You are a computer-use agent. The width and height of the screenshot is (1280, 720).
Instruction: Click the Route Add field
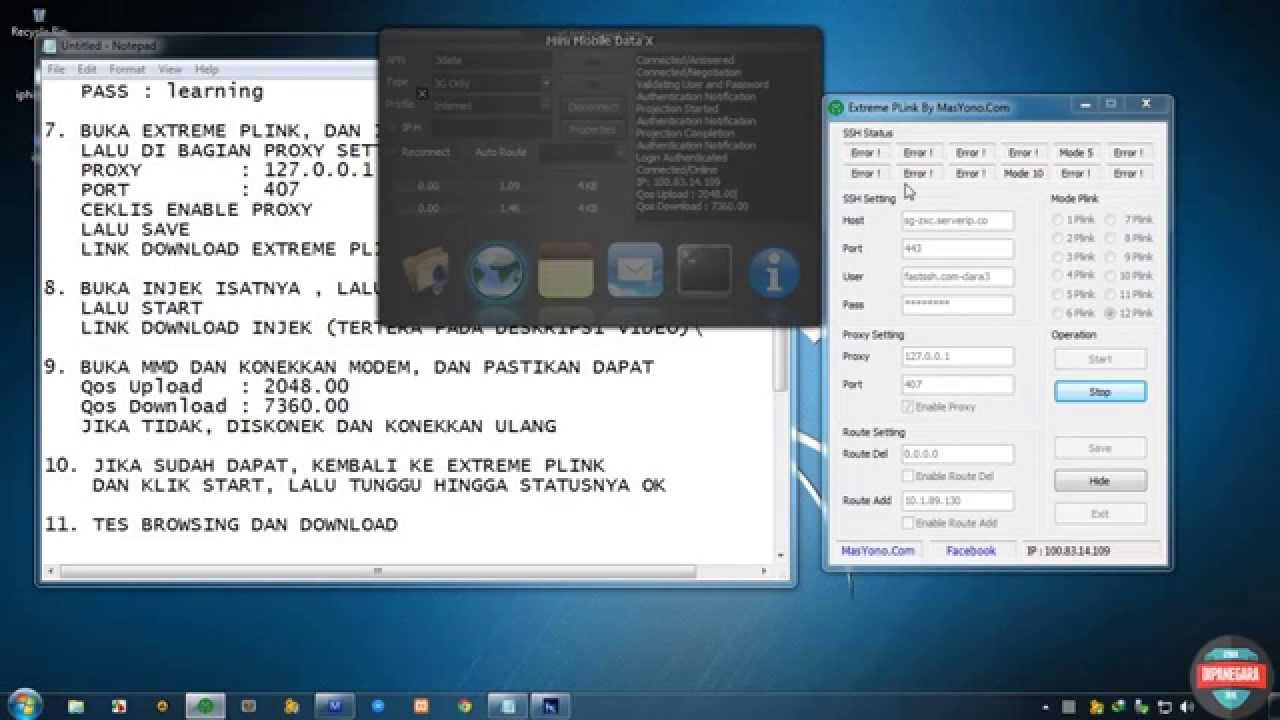(x=957, y=500)
